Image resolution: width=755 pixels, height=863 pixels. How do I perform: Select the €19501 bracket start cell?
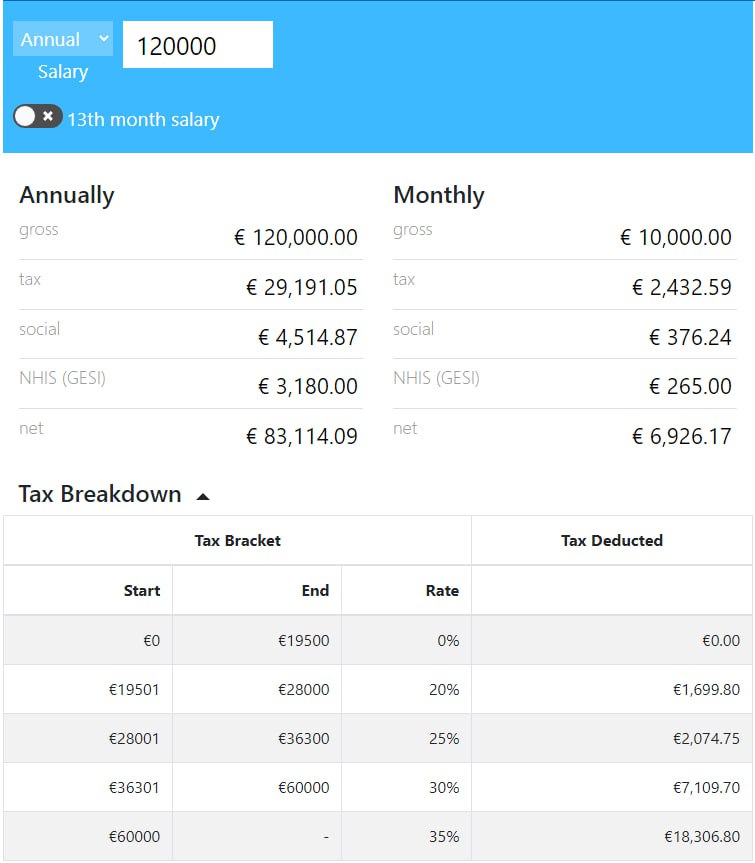pyautogui.click(x=134, y=689)
